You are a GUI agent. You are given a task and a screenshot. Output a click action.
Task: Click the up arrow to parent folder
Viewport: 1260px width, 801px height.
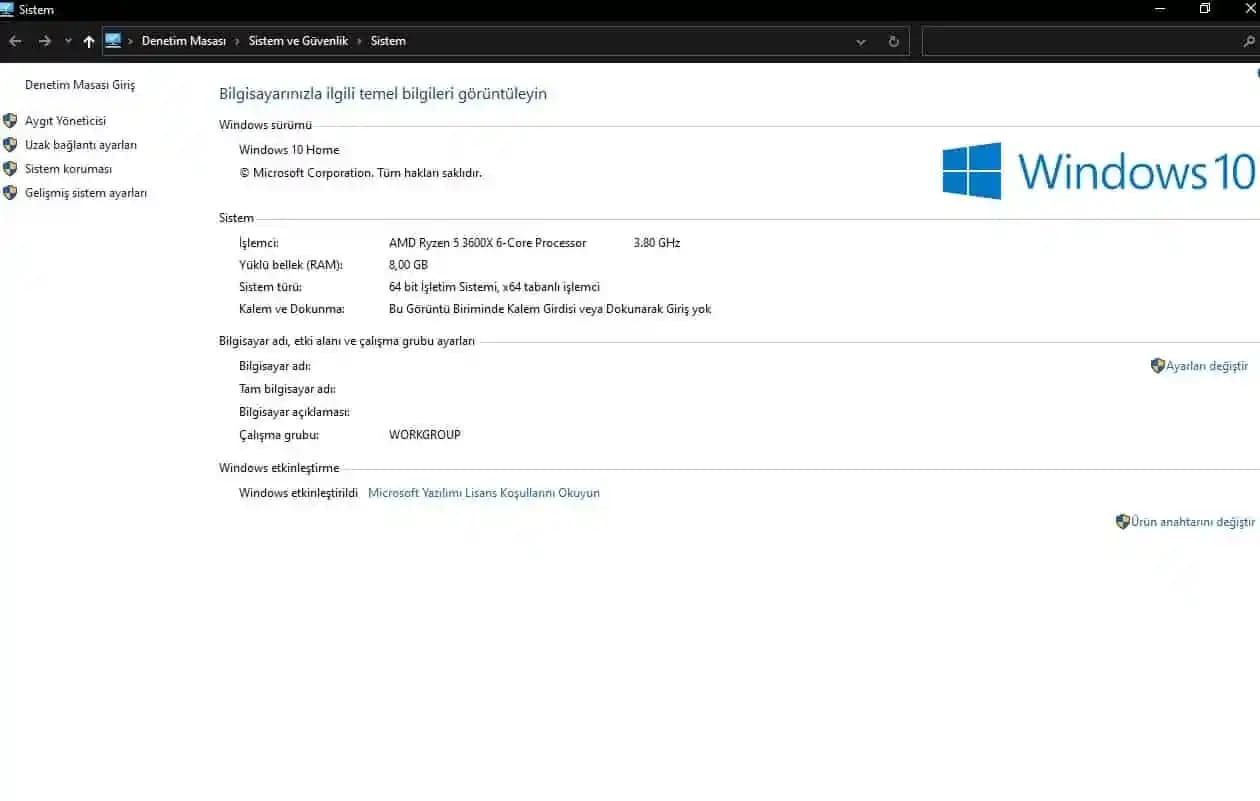click(89, 41)
